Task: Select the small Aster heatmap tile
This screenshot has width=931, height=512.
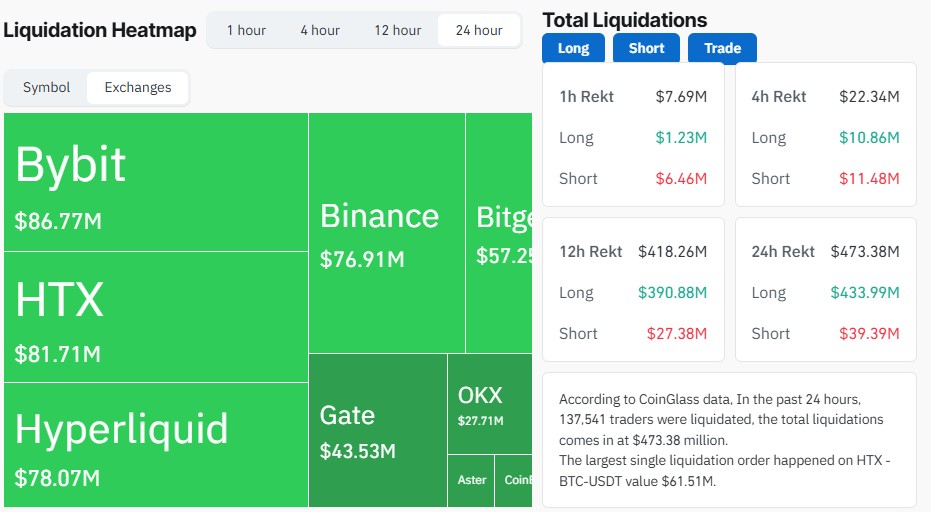Action: [x=471, y=480]
